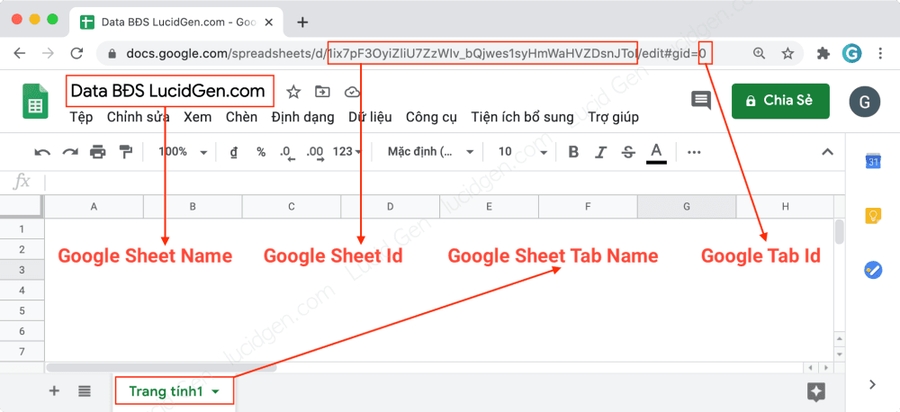Open the Explore button
The width and height of the screenshot is (900, 412).
pyautogui.click(x=816, y=392)
